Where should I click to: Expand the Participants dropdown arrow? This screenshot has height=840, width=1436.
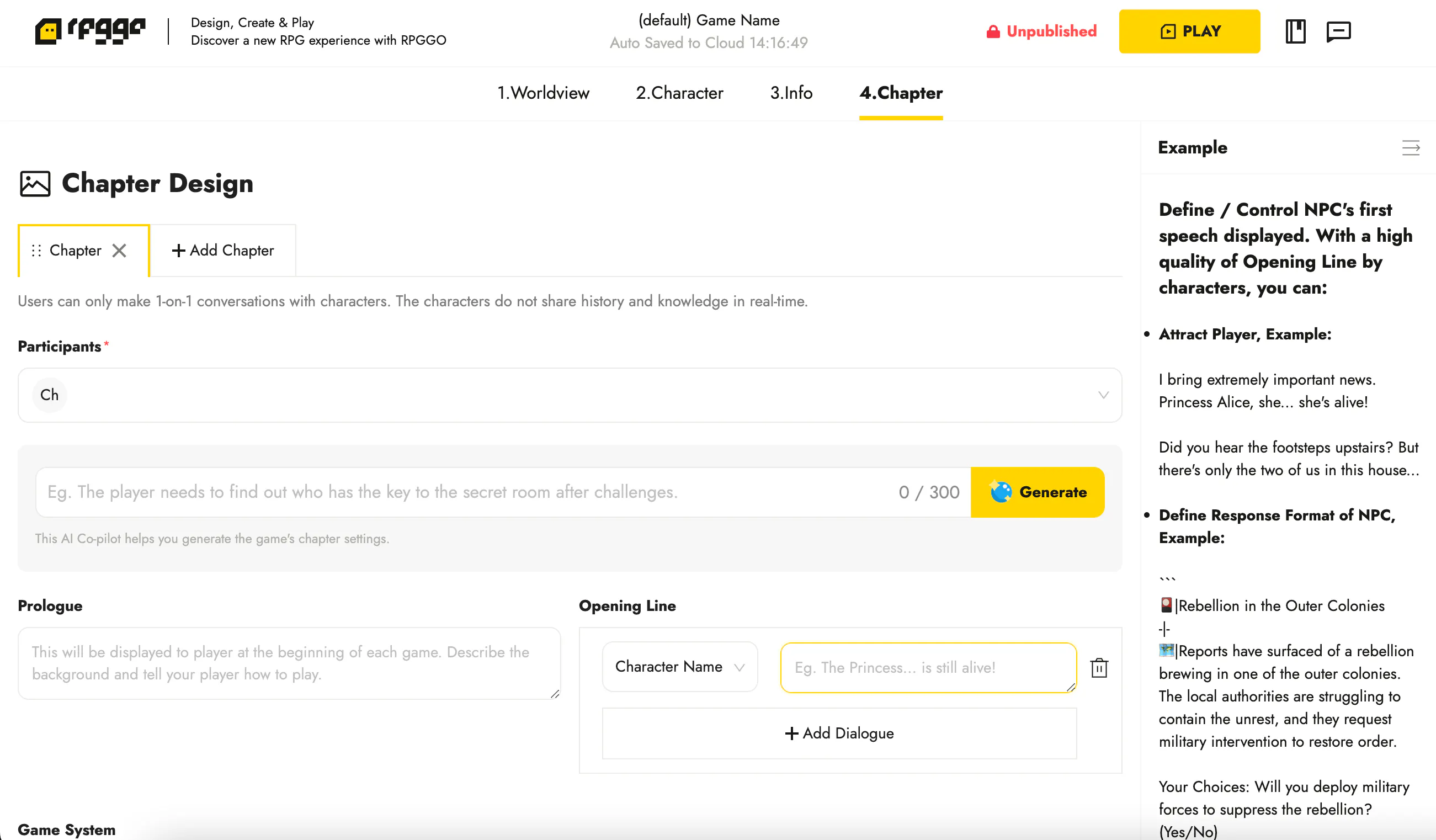pos(1103,395)
